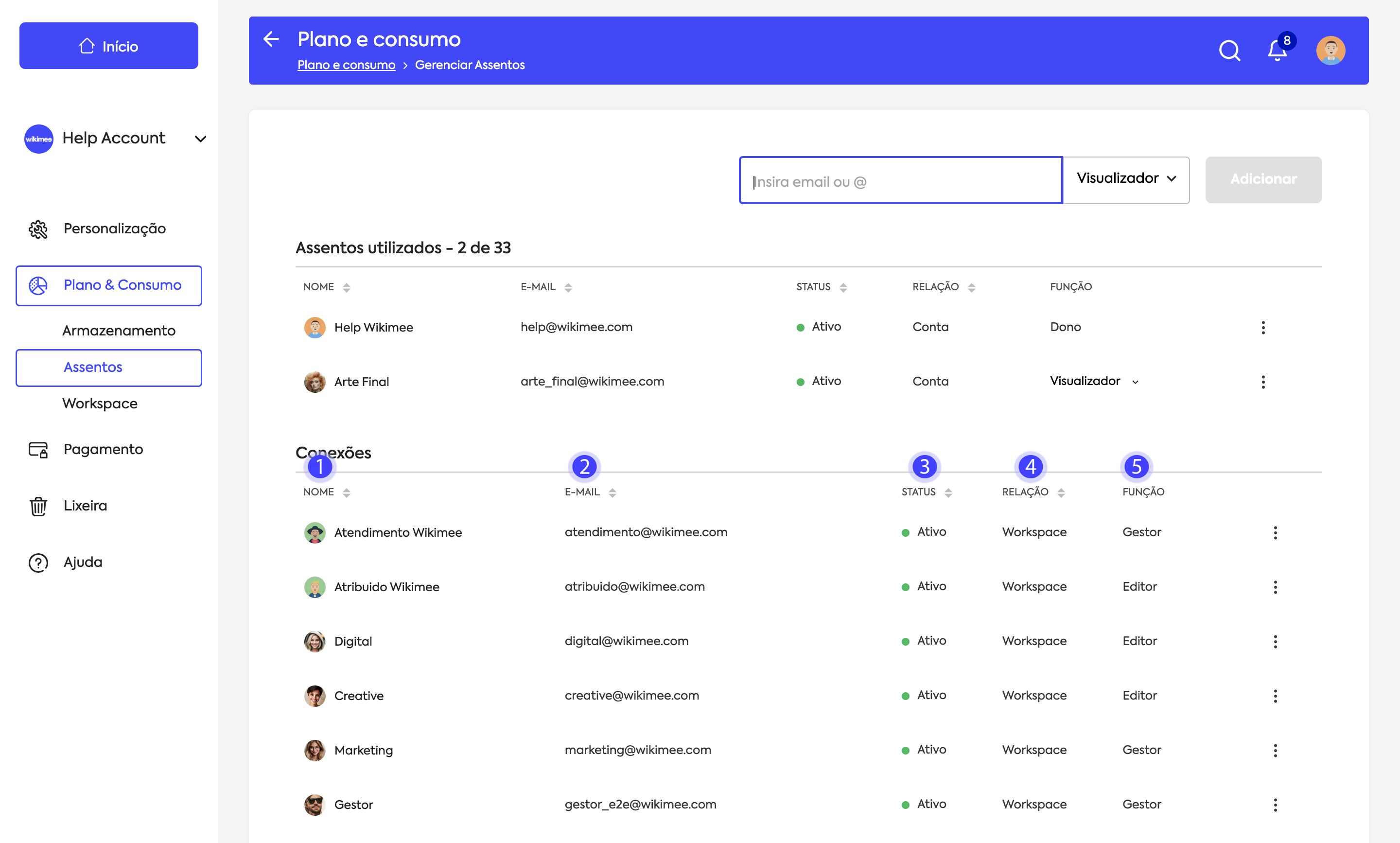The width and height of the screenshot is (1400, 843).
Task: Open the Lixeira trash icon
Action: (38, 506)
